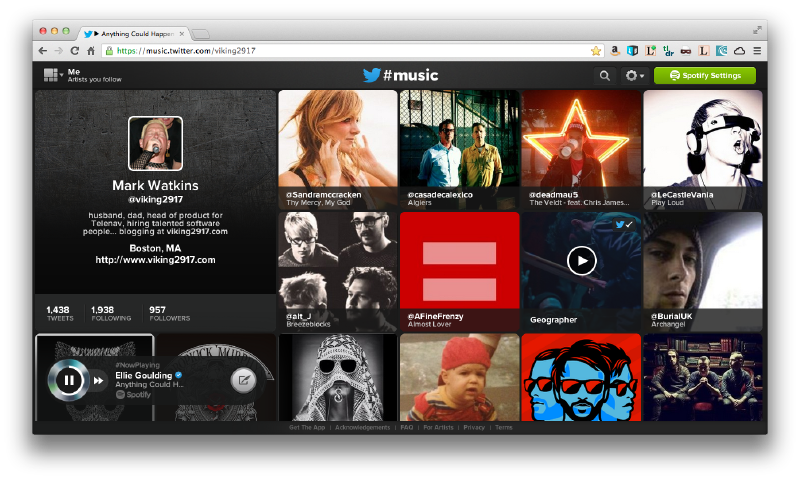Click Acknowledgements footer link
Screen dimensions: 800x480
362,427
